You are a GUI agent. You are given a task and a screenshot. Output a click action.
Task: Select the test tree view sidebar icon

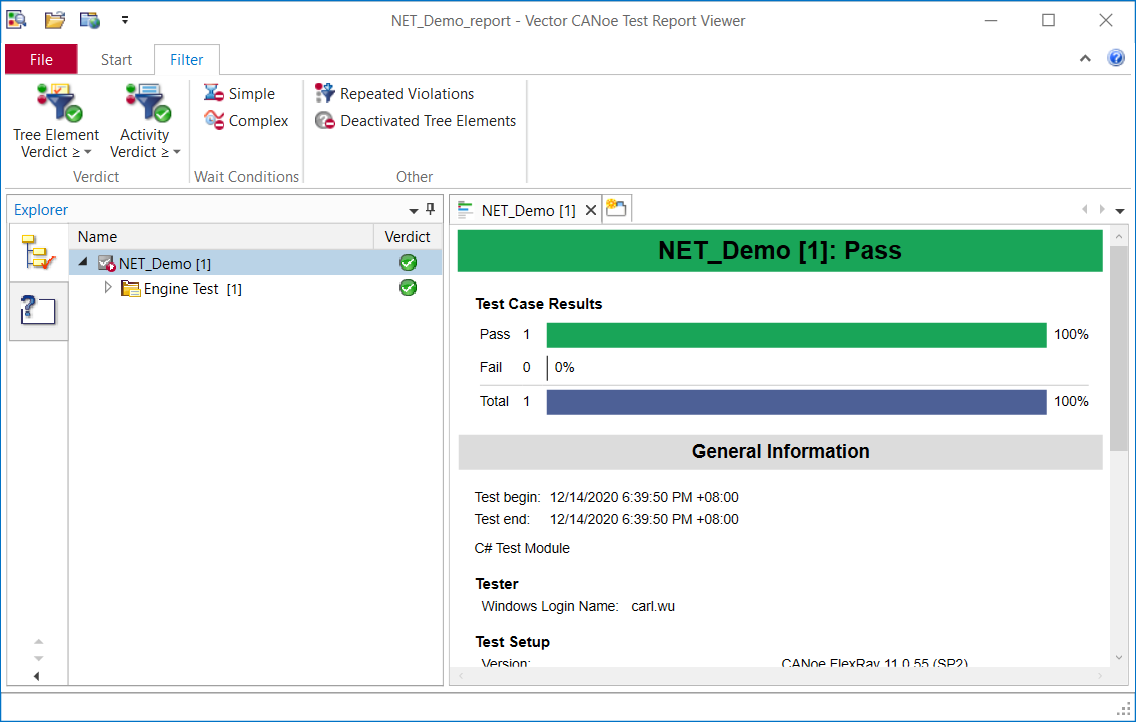point(38,252)
